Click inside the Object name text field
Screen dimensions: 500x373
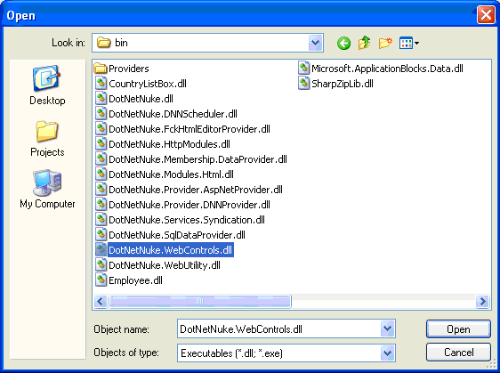click(279, 329)
